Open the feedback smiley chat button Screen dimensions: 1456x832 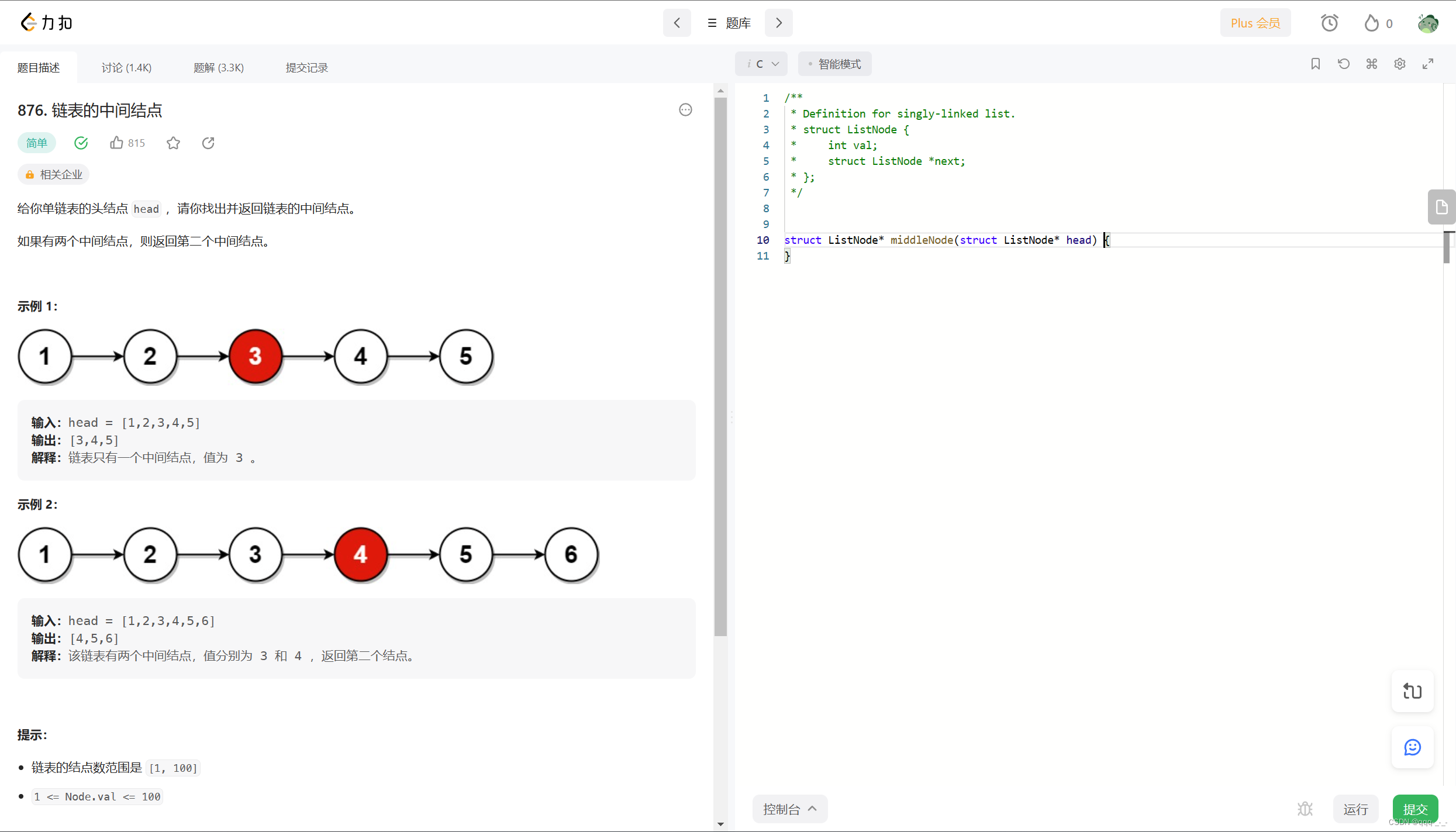1412,747
